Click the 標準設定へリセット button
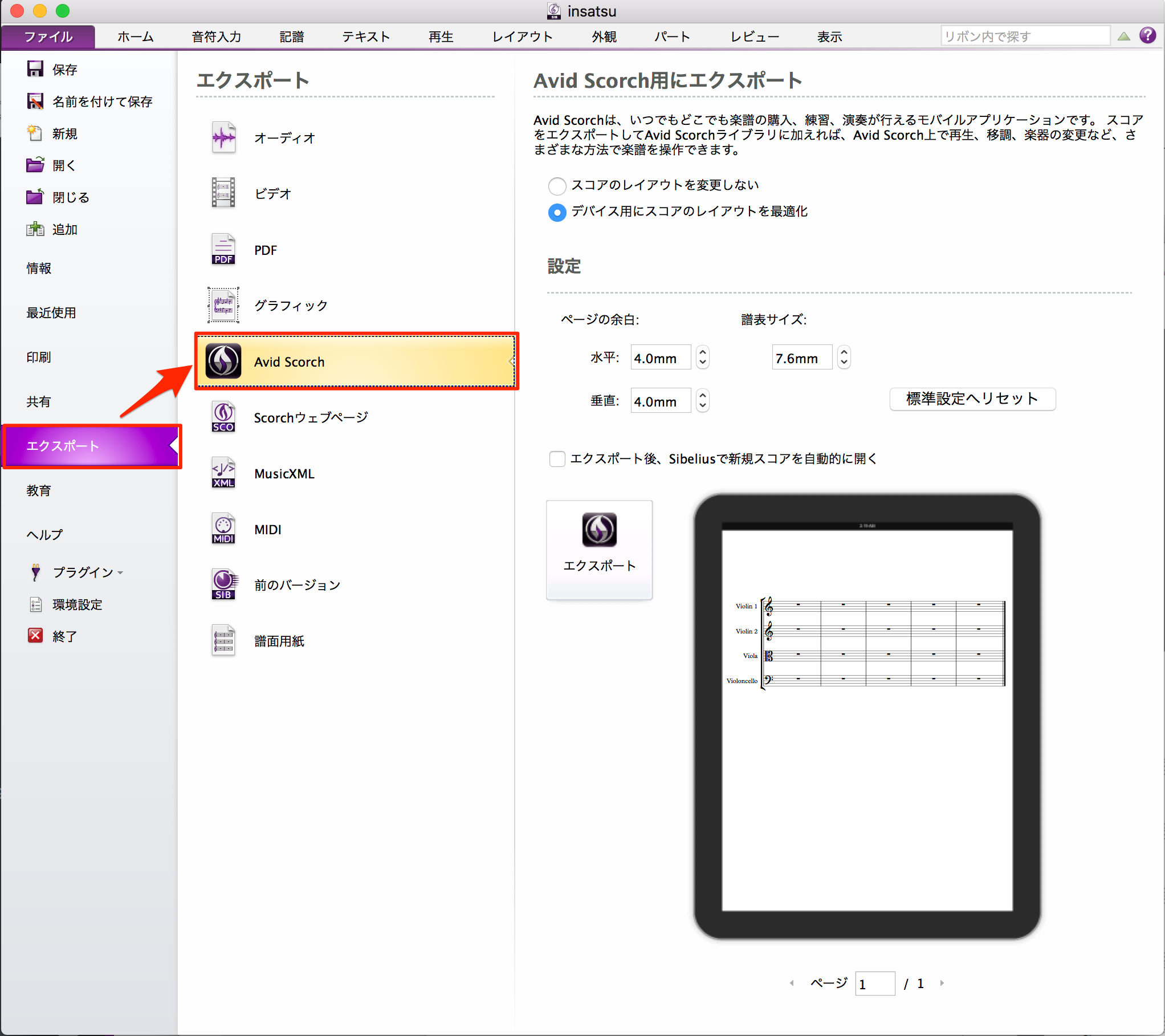The width and height of the screenshot is (1165, 1036). 972,399
